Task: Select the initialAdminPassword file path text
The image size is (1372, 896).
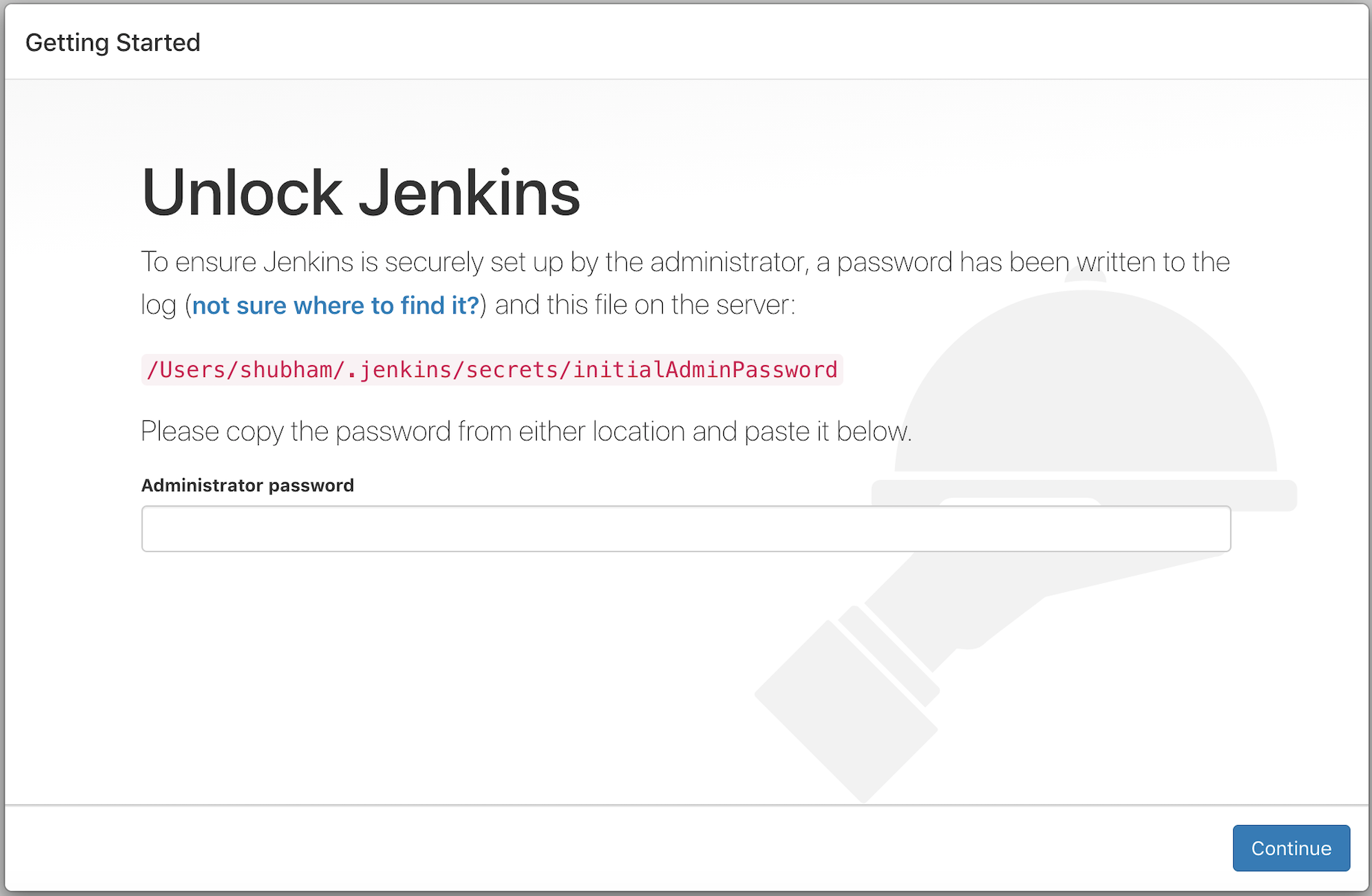Action: [x=492, y=370]
